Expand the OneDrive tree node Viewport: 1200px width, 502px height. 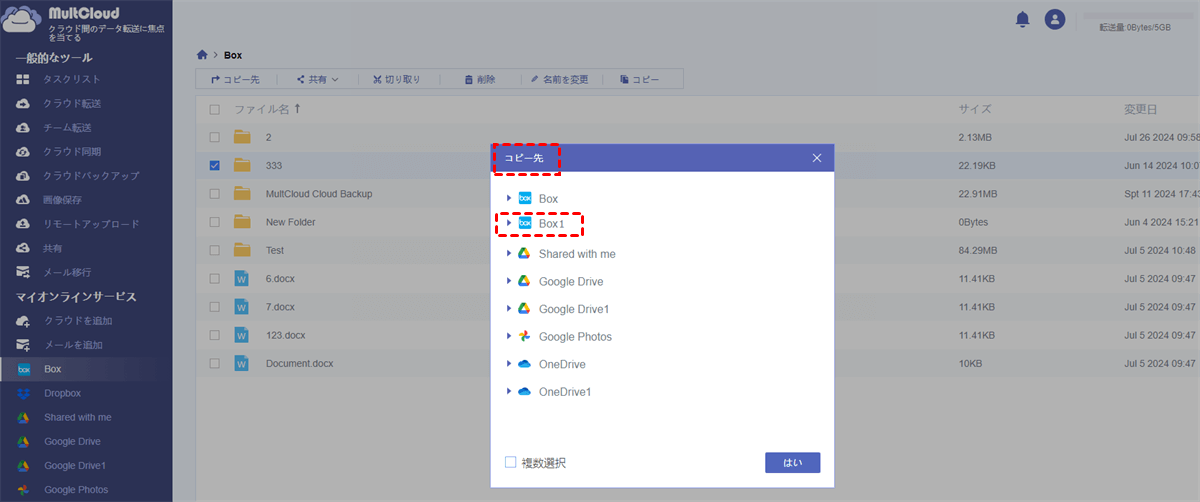[509, 364]
